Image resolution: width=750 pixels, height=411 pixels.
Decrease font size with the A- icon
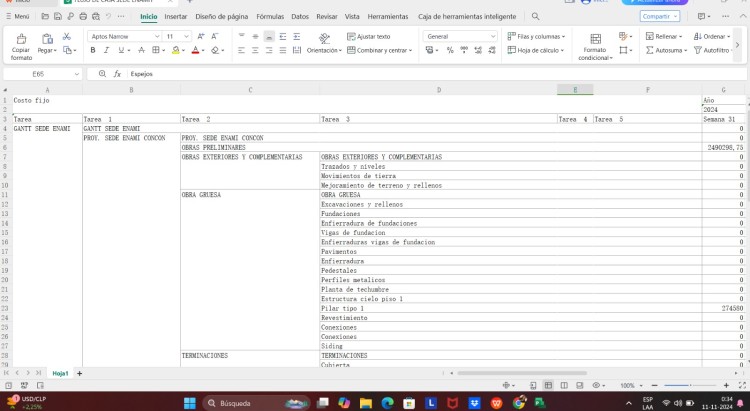(215, 36)
